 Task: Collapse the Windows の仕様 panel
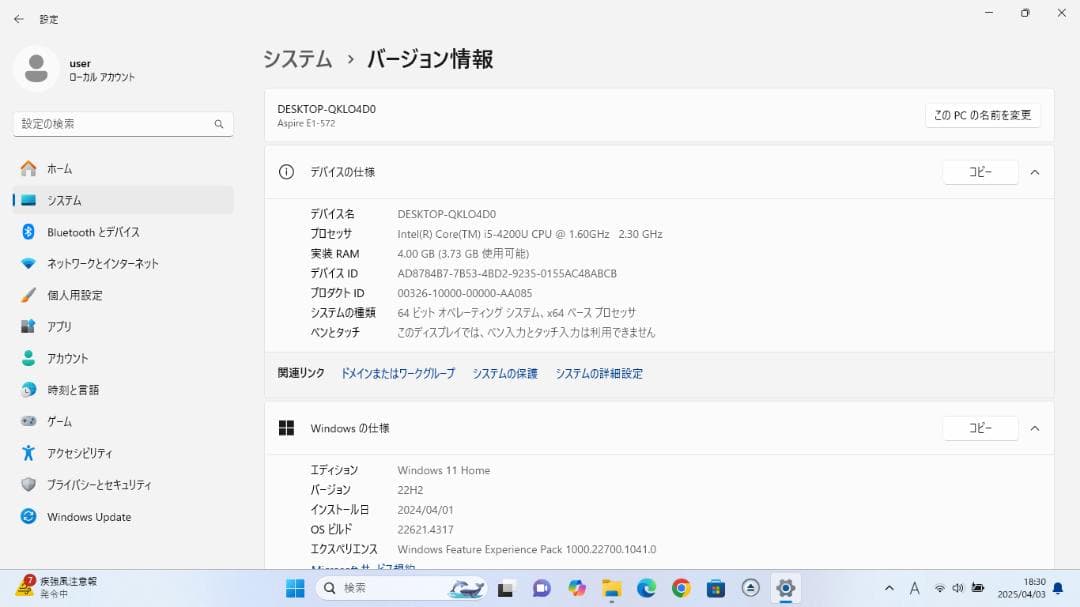(x=1035, y=428)
